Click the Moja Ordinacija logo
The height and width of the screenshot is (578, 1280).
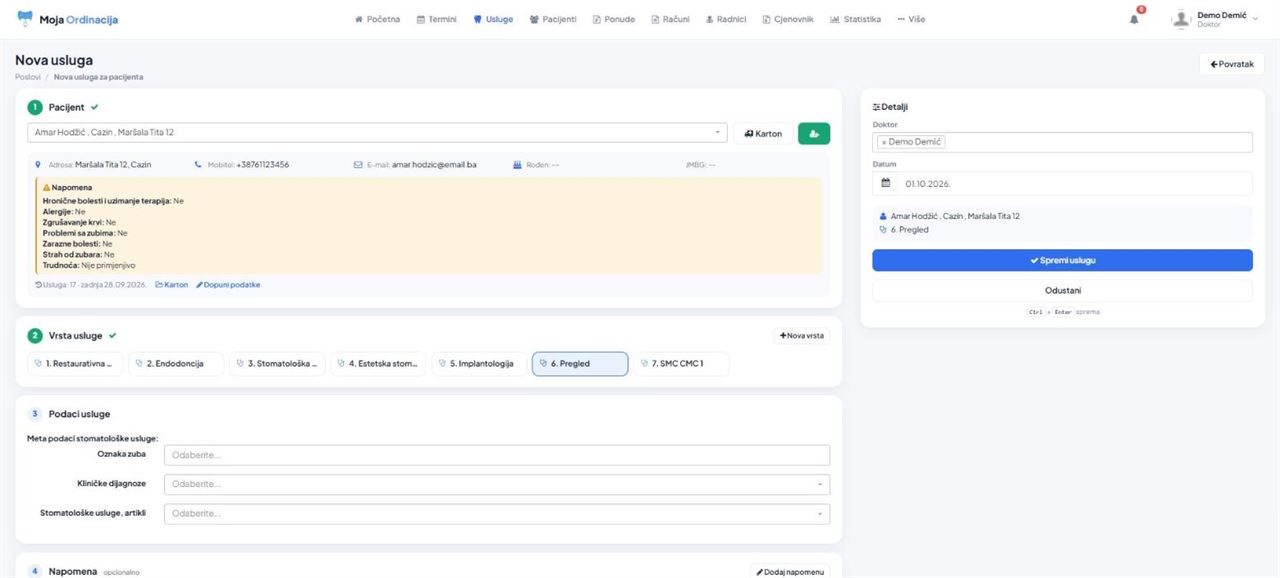(68, 19)
